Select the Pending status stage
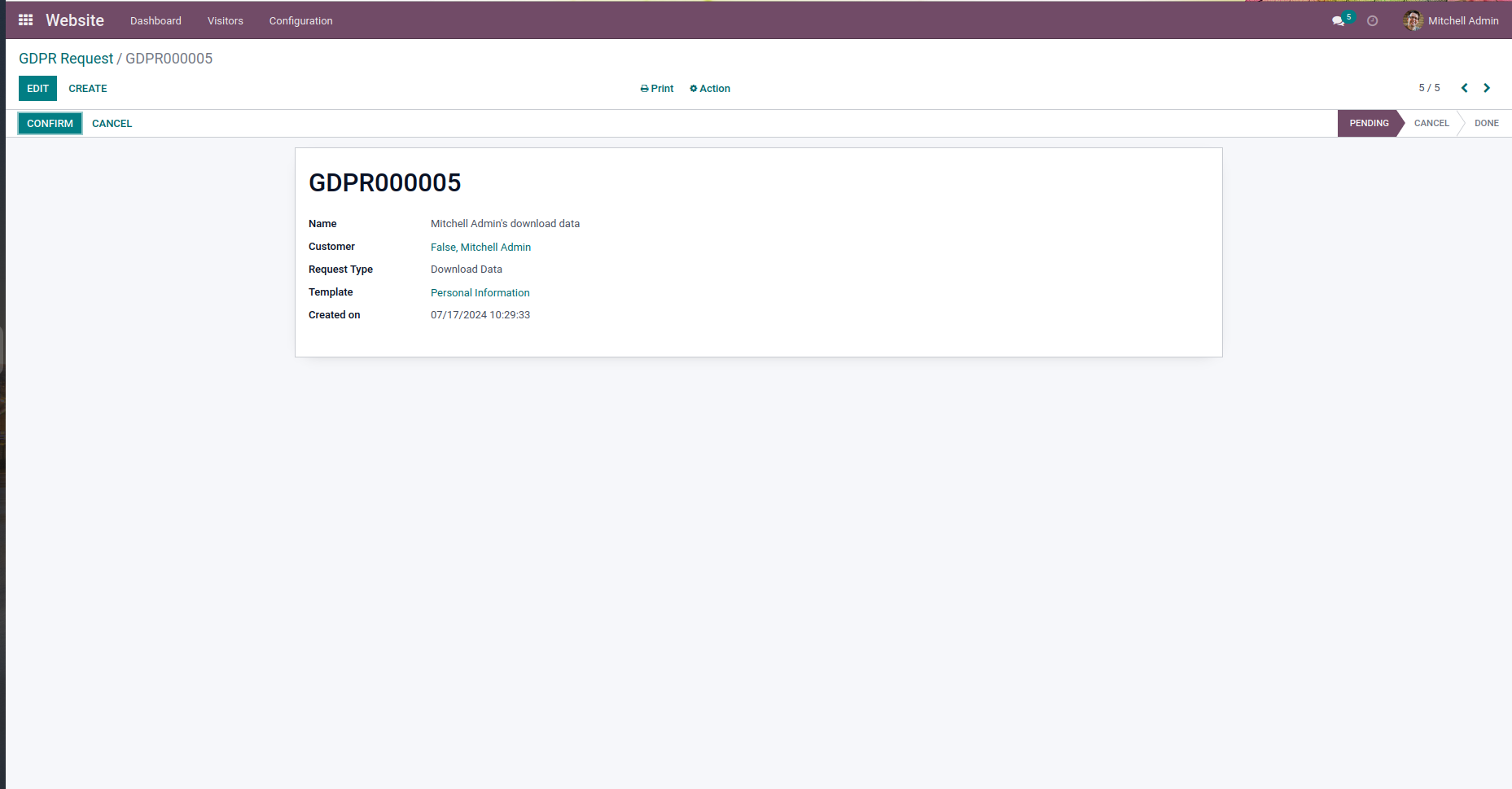 coord(1369,123)
